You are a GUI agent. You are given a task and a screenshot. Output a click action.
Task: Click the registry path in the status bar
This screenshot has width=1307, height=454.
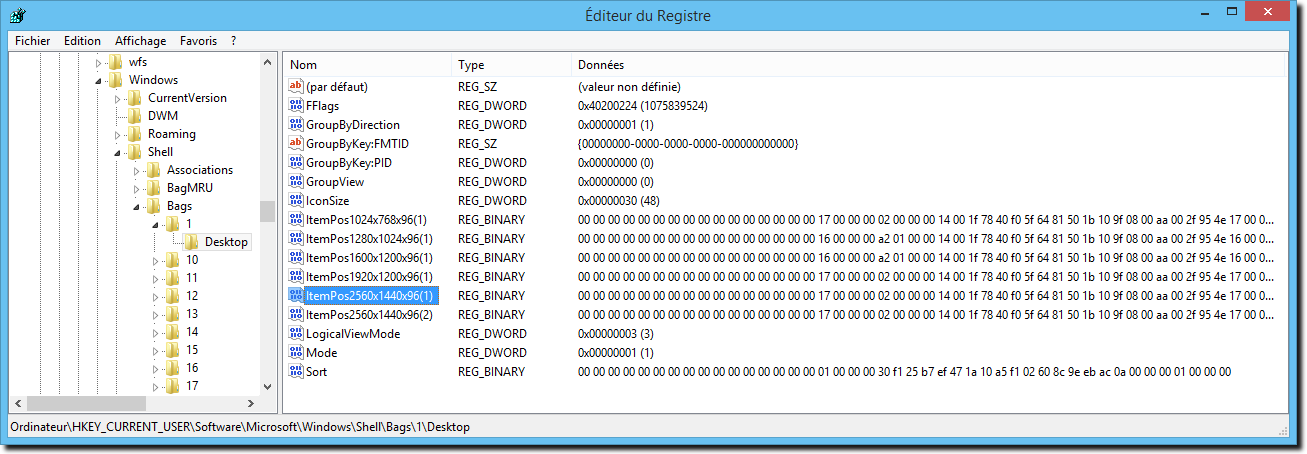(x=240, y=427)
